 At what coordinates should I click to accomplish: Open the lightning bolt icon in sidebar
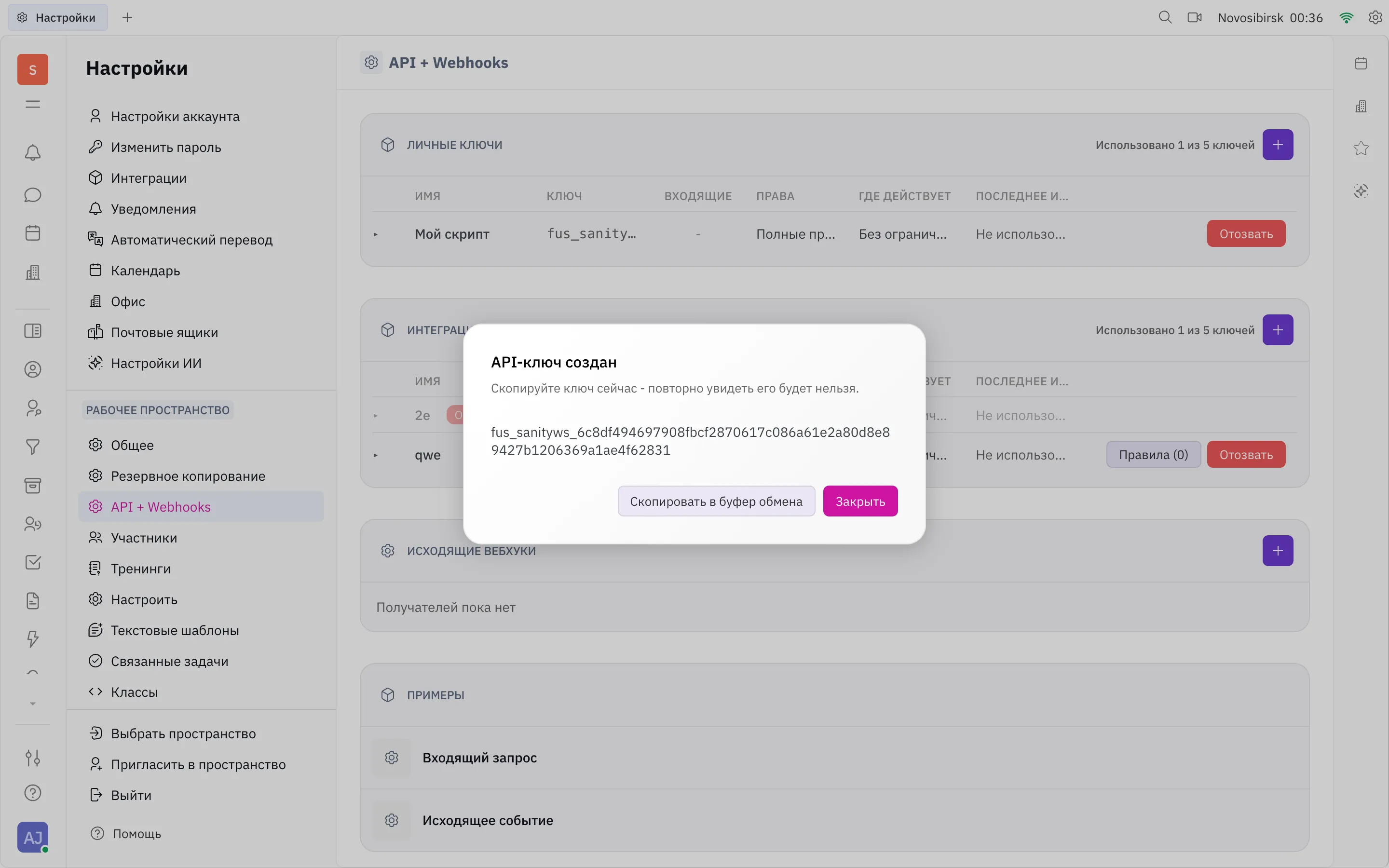pyautogui.click(x=33, y=639)
